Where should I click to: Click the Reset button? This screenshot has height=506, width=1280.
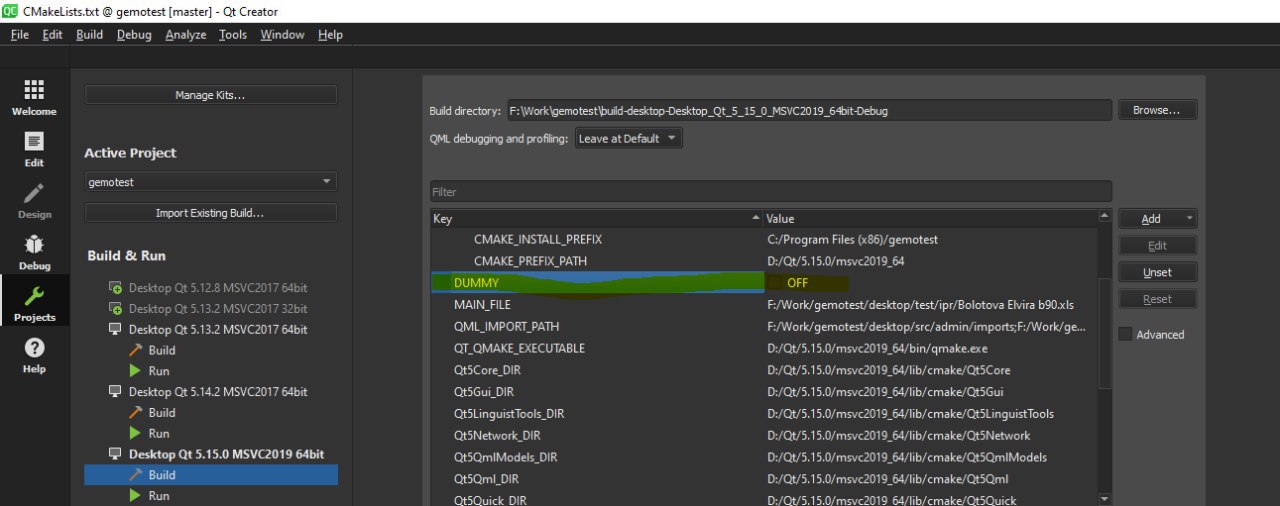click(x=1157, y=299)
